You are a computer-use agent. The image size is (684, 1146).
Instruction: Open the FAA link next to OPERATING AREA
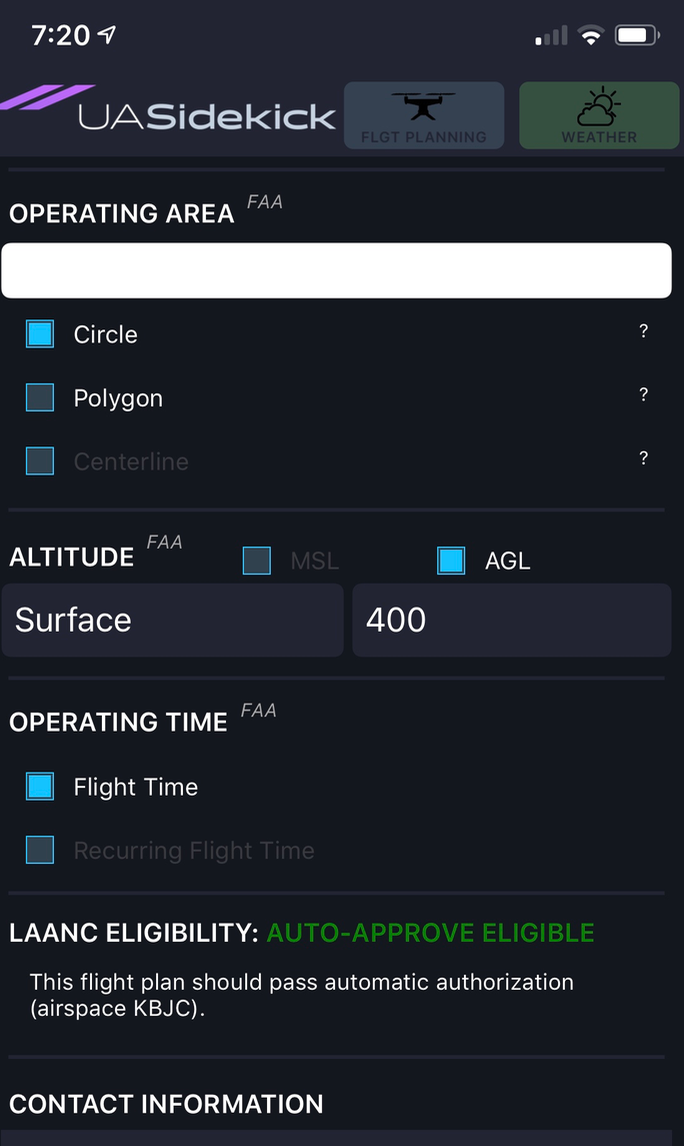(x=266, y=201)
